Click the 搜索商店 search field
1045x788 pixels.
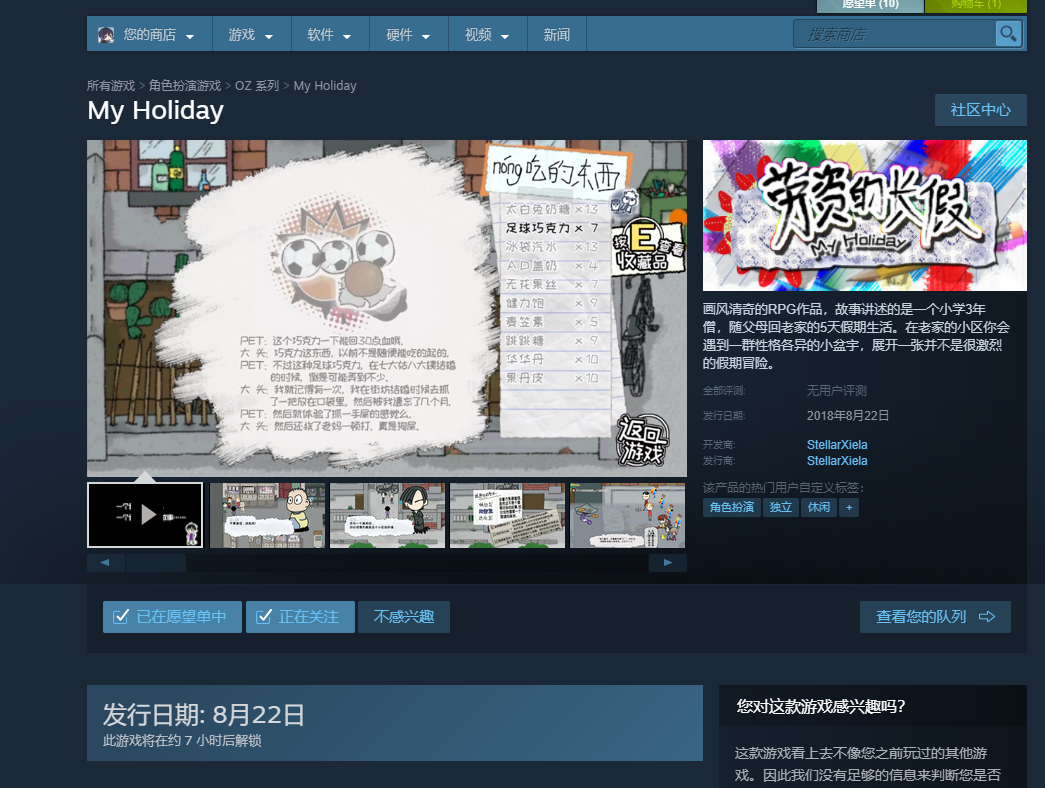pos(894,34)
